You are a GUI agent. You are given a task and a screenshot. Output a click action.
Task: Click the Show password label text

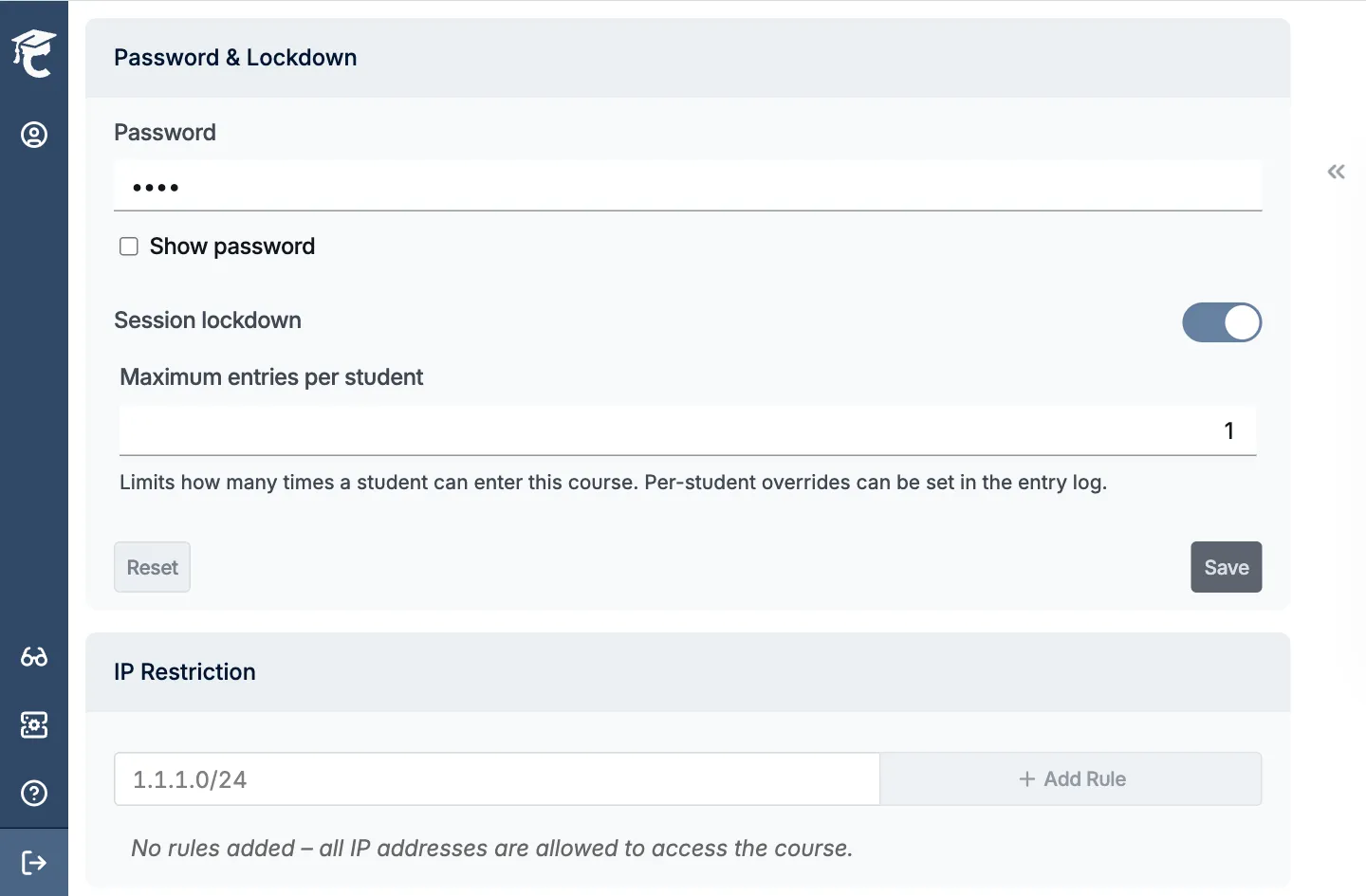pyautogui.click(x=232, y=246)
